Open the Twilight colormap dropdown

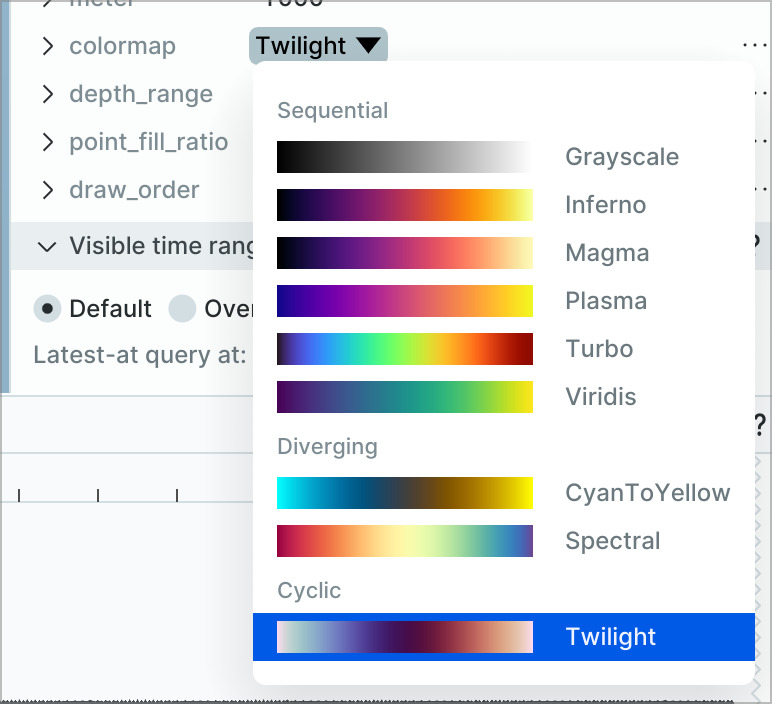point(318,45)
